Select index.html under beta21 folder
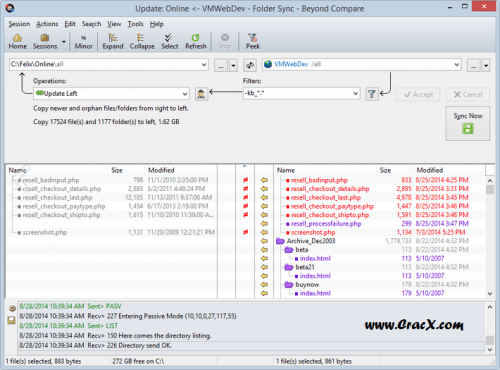The width and height of the screenshot is (500, 370). point(315,276)
